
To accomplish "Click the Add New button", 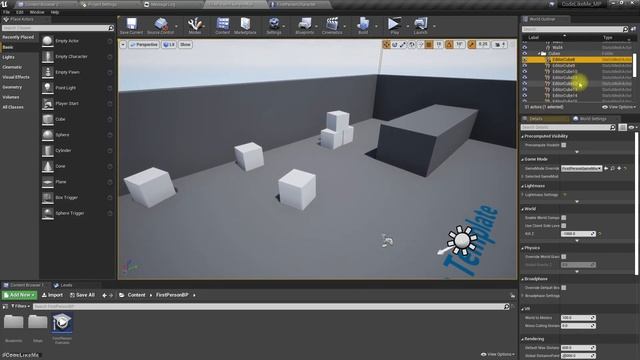I will point(19,295).
